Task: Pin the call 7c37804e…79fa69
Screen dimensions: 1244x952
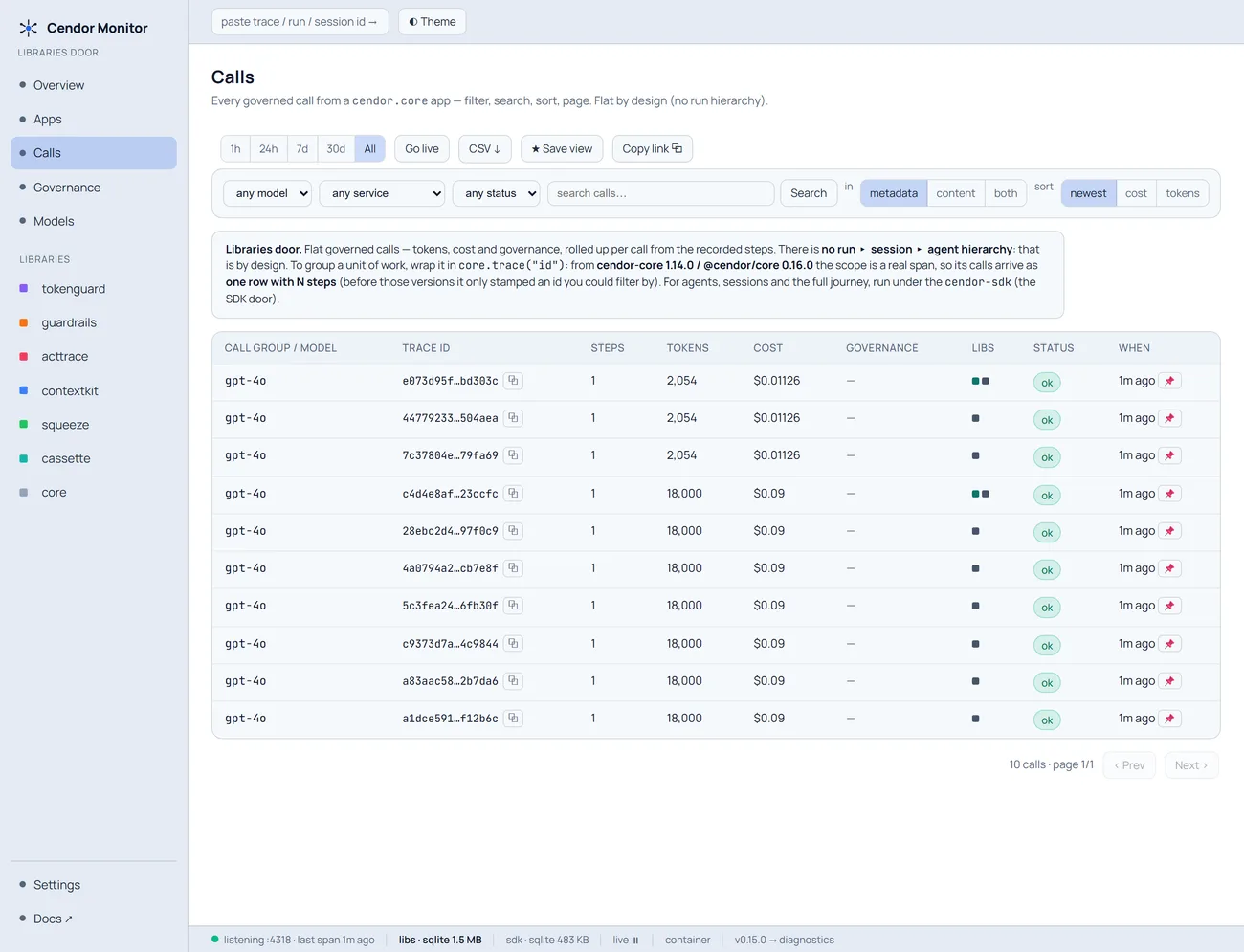Action: point(1169,455)
